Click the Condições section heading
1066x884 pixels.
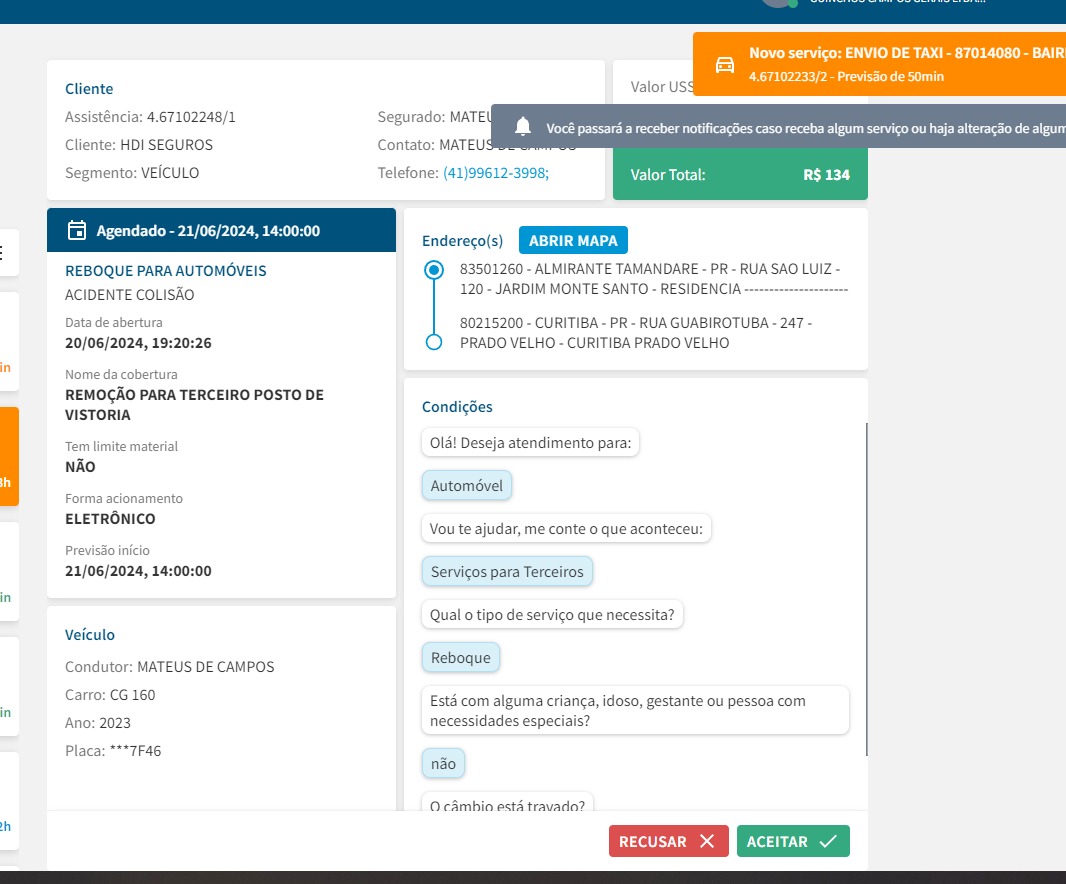pyautogui.click(x=457, y=407)
